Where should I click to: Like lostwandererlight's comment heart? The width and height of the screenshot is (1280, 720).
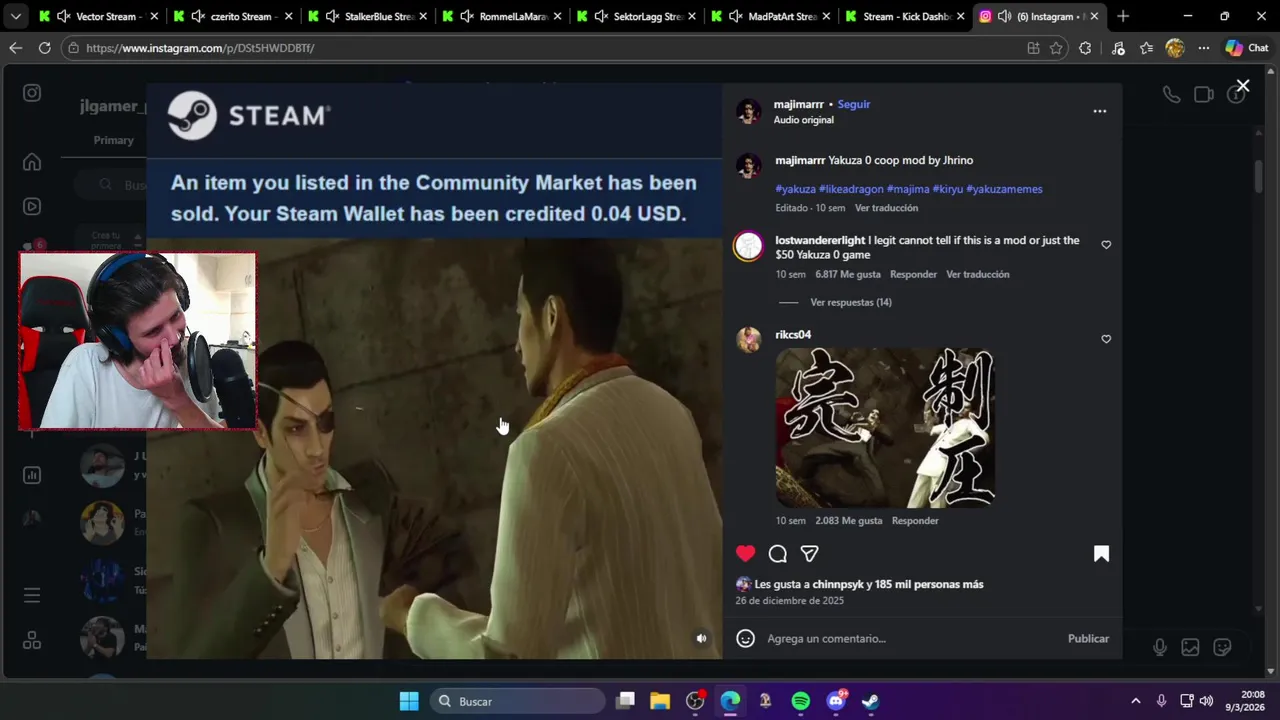(1106, 244)
